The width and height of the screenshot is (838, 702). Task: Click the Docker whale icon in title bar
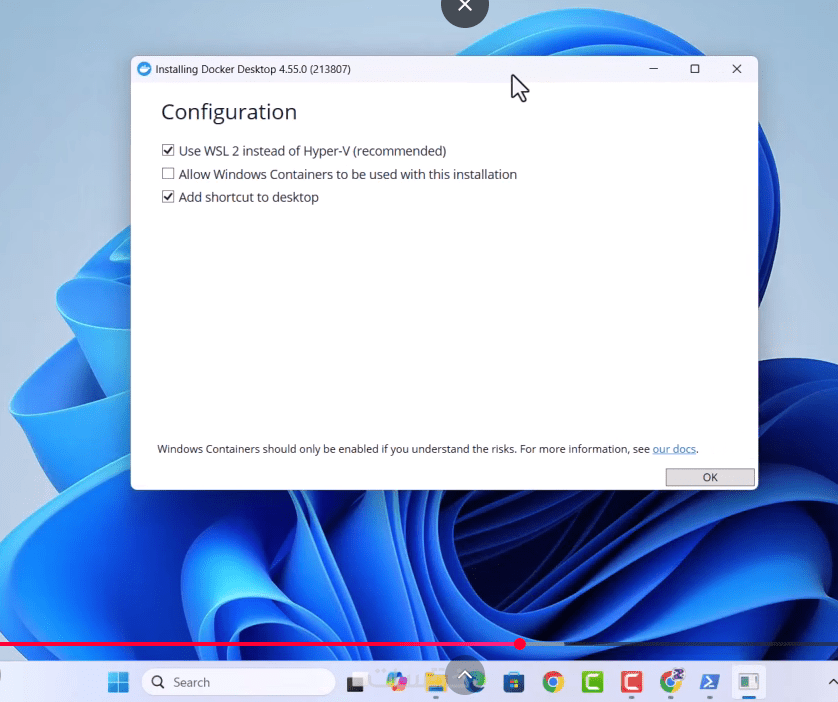[x=144, y=69]
